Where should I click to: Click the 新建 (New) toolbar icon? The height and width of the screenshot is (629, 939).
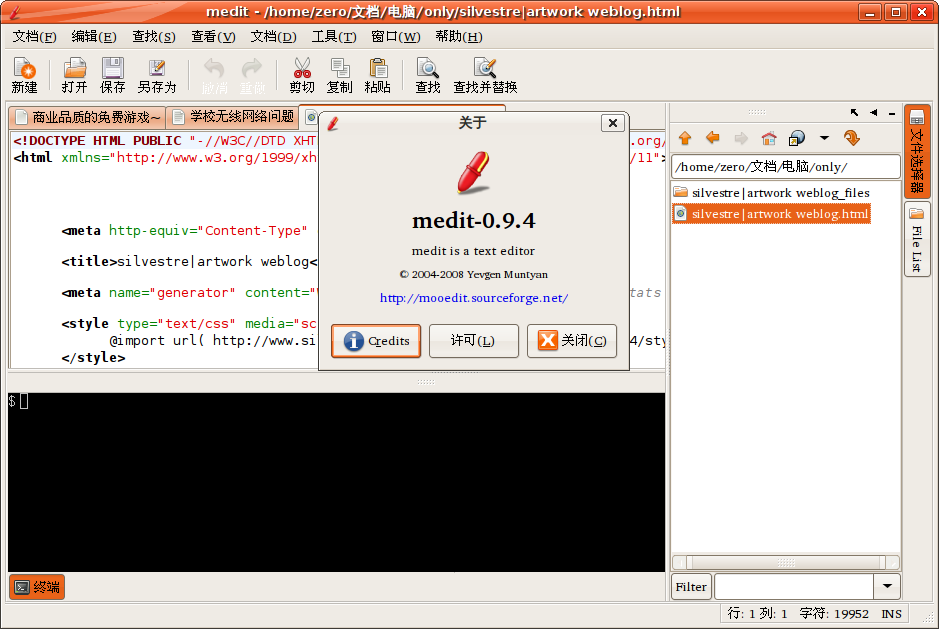(25, 75)
